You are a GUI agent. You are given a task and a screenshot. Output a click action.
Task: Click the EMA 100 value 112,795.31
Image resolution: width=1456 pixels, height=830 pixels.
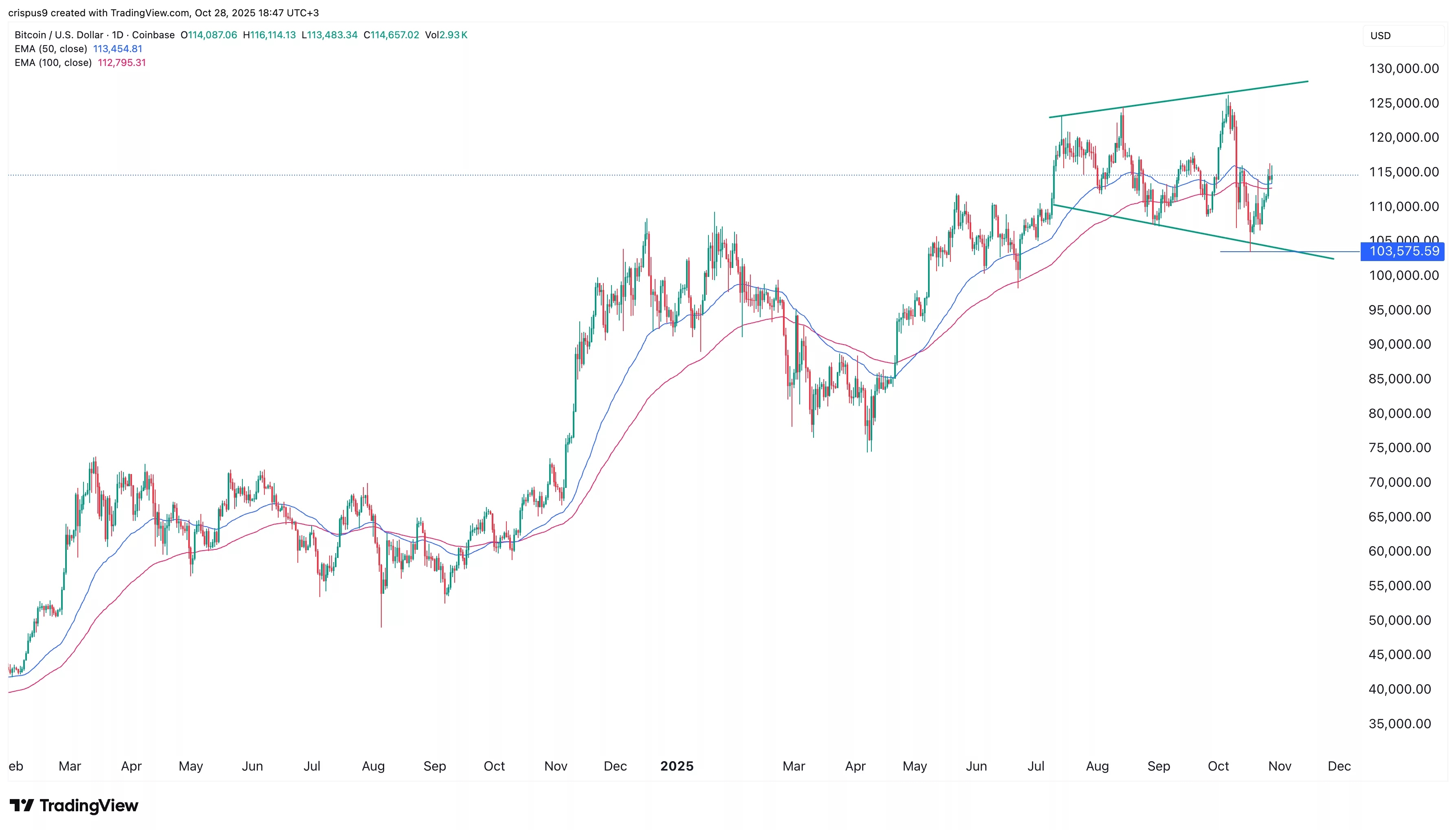[x=121, y=63]
